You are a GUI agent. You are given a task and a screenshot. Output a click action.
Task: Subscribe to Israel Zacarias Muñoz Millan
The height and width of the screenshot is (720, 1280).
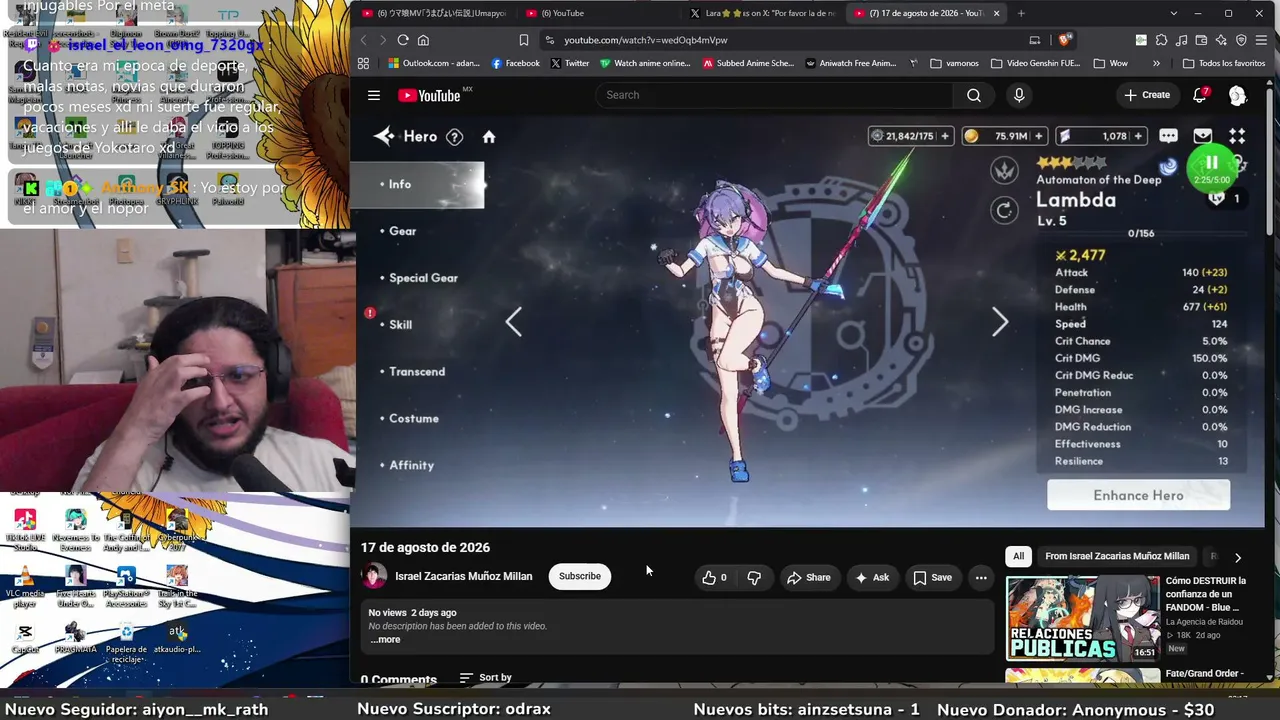(x=580, y=577)
